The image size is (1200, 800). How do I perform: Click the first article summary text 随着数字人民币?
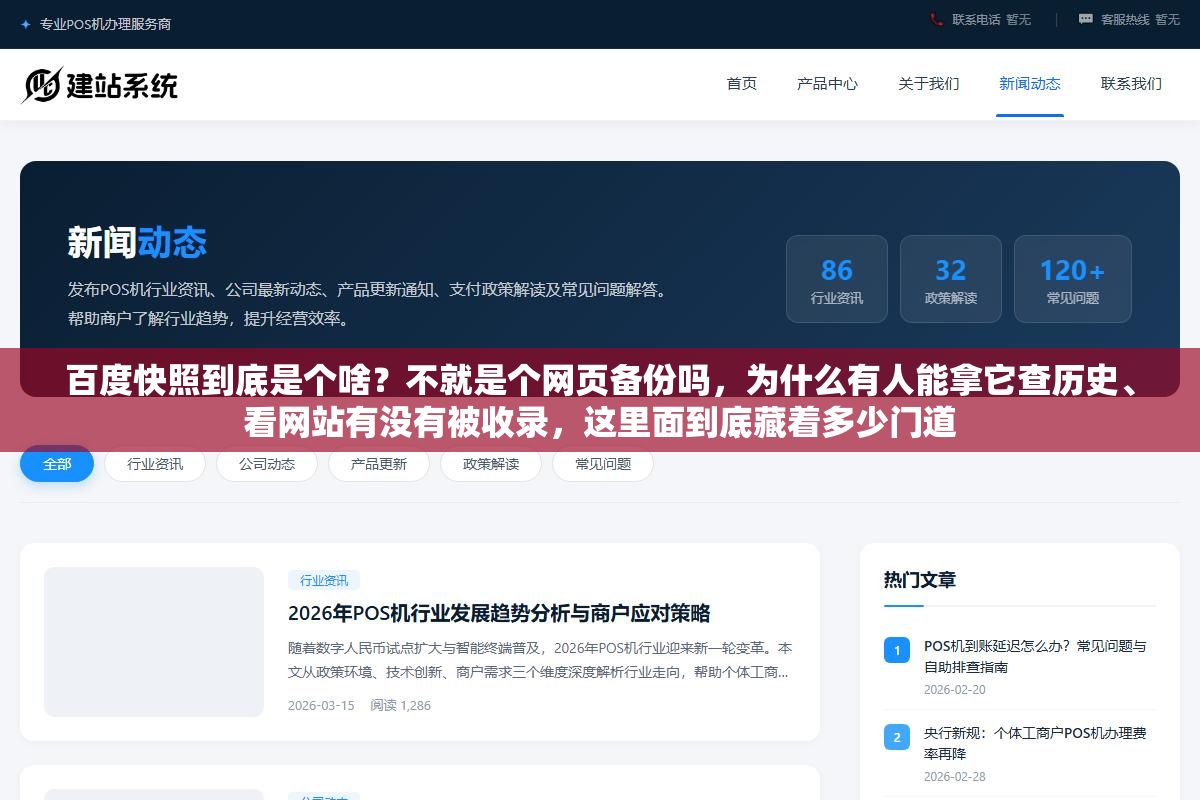coord(540,660)
